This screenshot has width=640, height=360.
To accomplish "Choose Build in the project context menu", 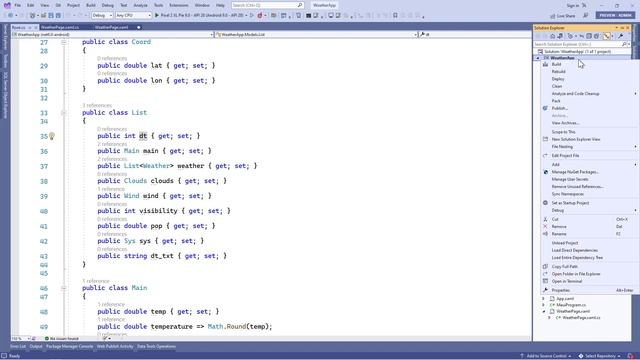I will (556, 64).
